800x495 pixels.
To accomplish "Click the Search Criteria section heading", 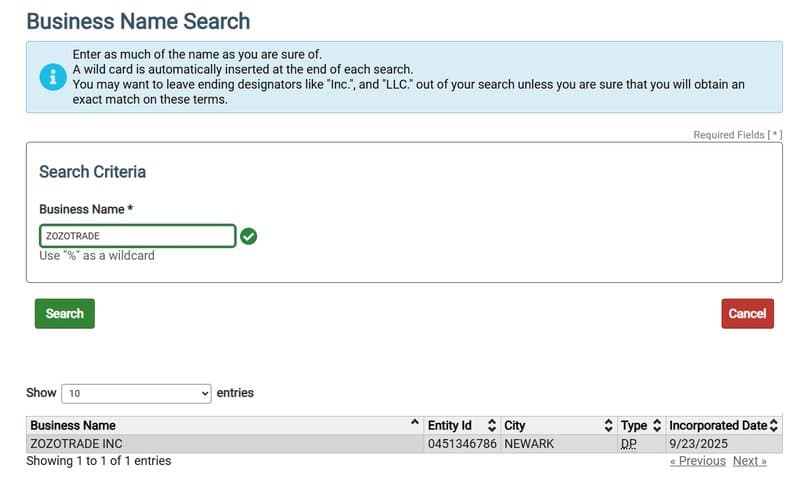I will point(93,171).
